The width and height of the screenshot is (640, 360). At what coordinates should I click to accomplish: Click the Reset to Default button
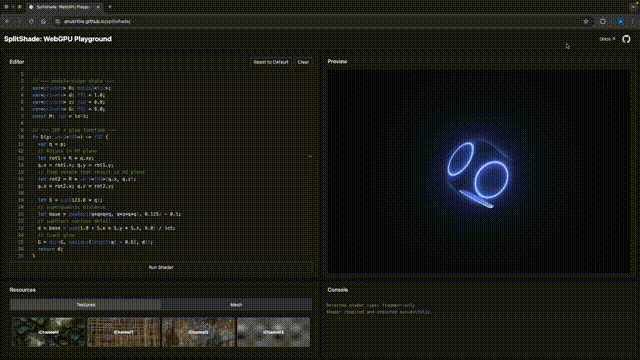pos(271,62)
